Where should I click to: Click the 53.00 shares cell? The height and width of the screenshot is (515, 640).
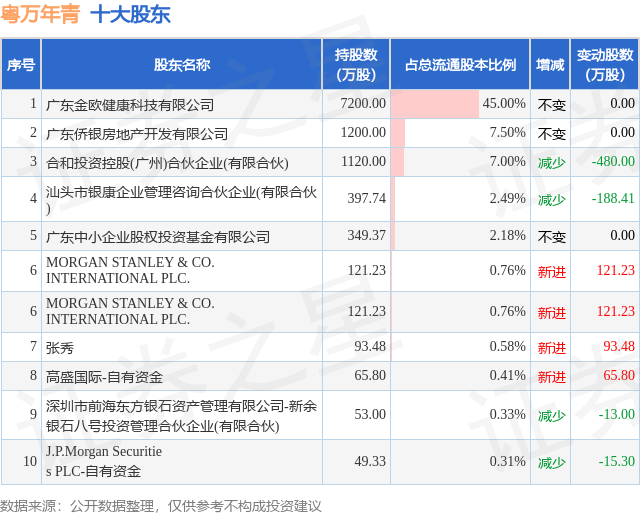[x=370, y=414]
